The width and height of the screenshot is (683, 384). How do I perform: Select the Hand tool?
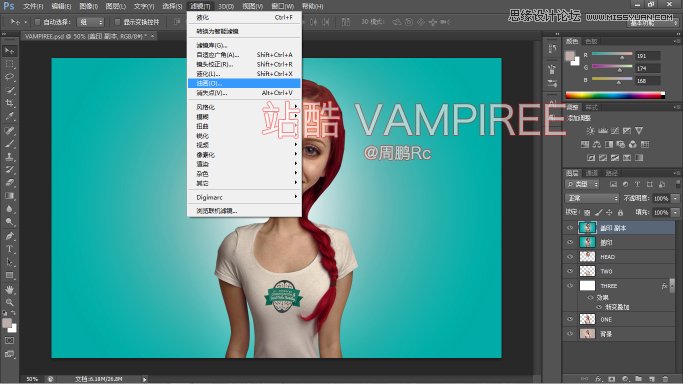click(x=9, y=290)
